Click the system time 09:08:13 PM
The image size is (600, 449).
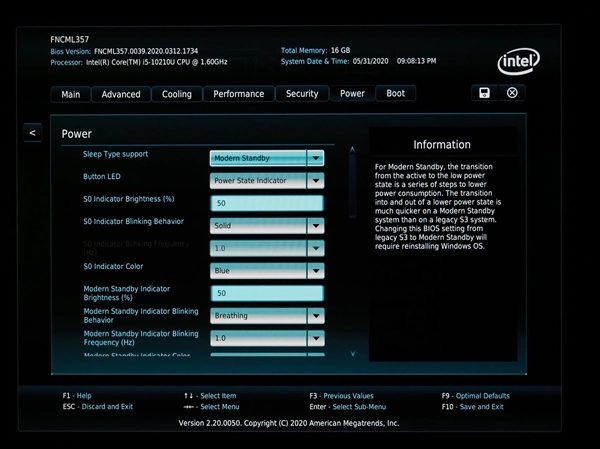tap(416, 61)
